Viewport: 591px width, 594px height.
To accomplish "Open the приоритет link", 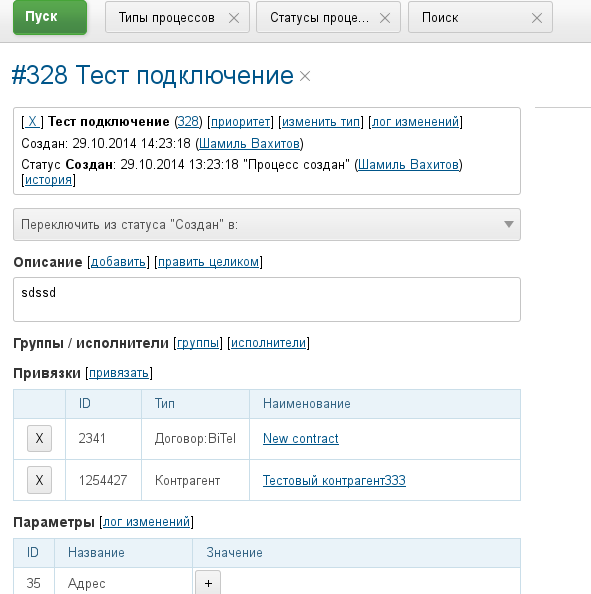I will 241,122.
